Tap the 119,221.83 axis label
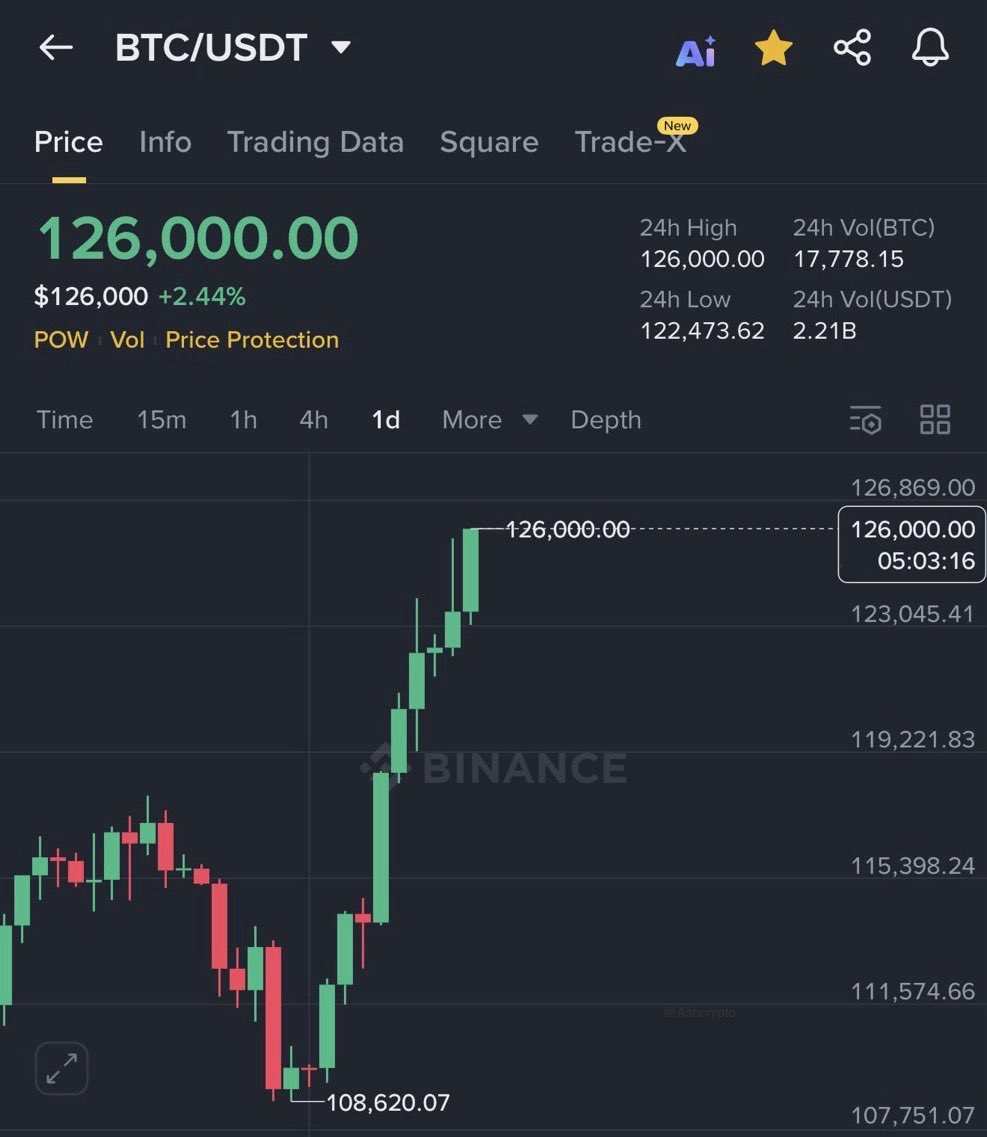Viewport: 987px width, 1137px height. point(912,740)
